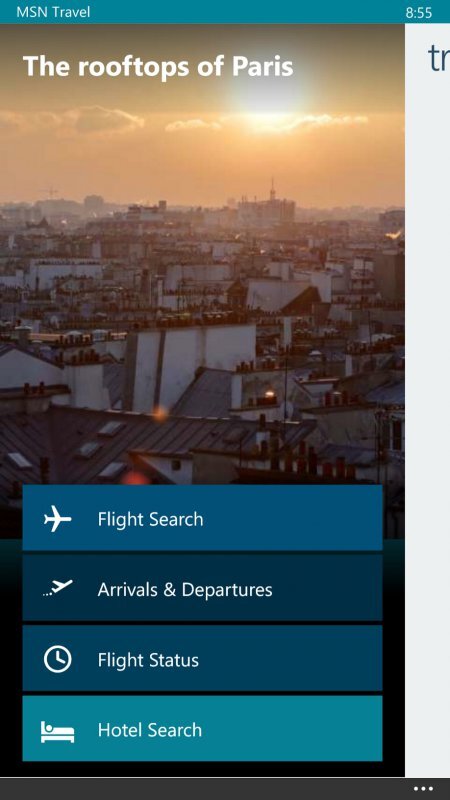Click the 8:55 clock in the status bar

(419, 12)
